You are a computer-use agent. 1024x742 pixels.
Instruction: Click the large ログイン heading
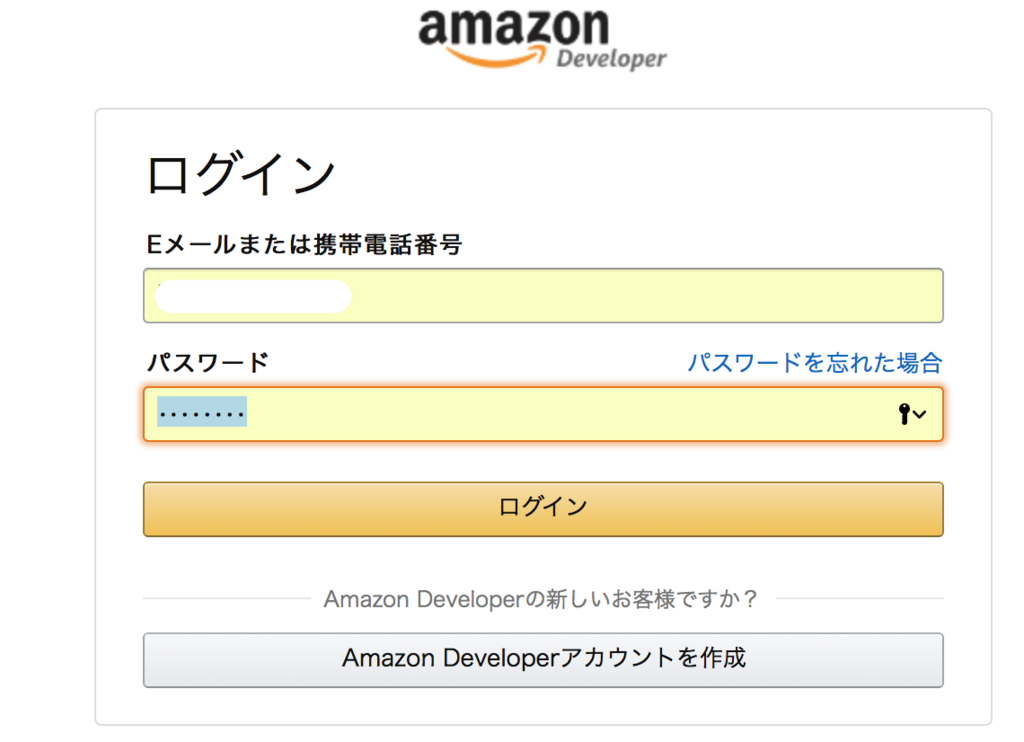tap(241, 174)
